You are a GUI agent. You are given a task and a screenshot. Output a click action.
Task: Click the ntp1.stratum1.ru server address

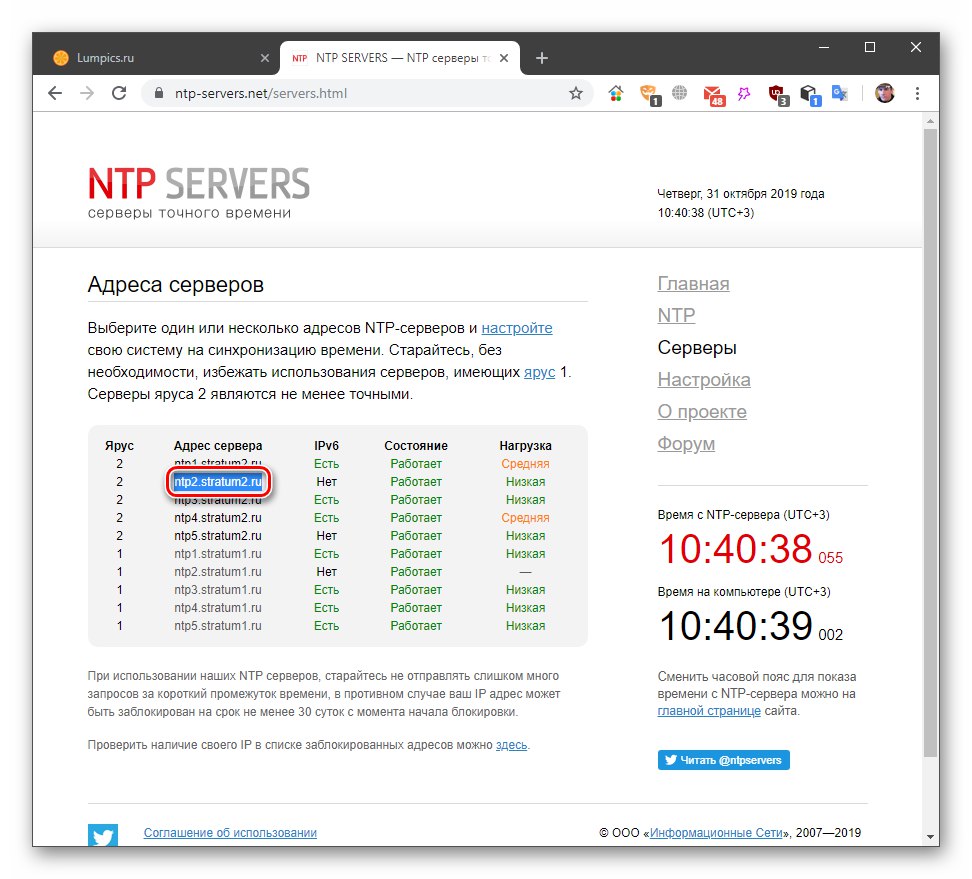[x=218, y=554]
